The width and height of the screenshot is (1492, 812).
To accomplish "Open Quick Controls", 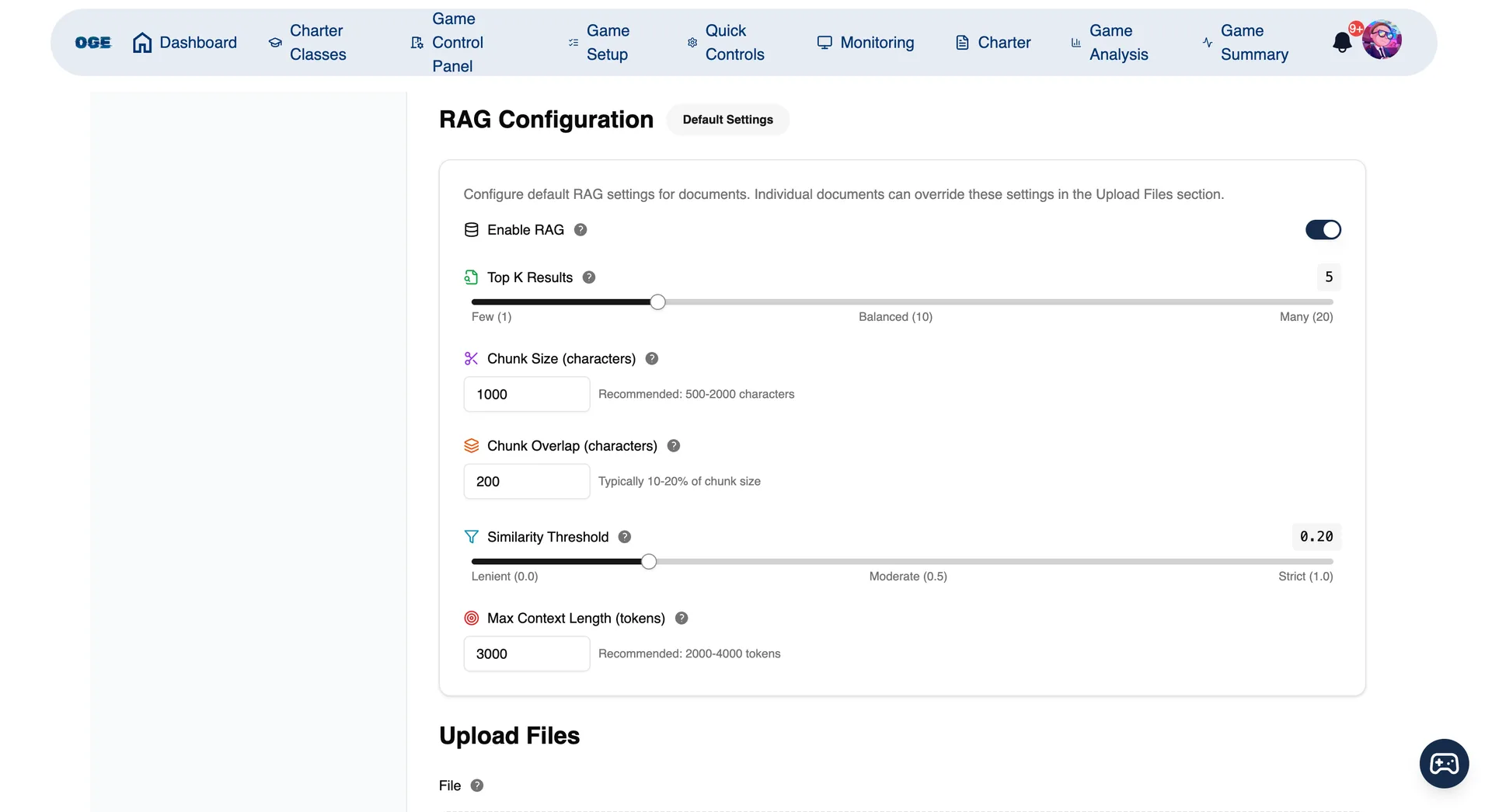I will (726, 43).
